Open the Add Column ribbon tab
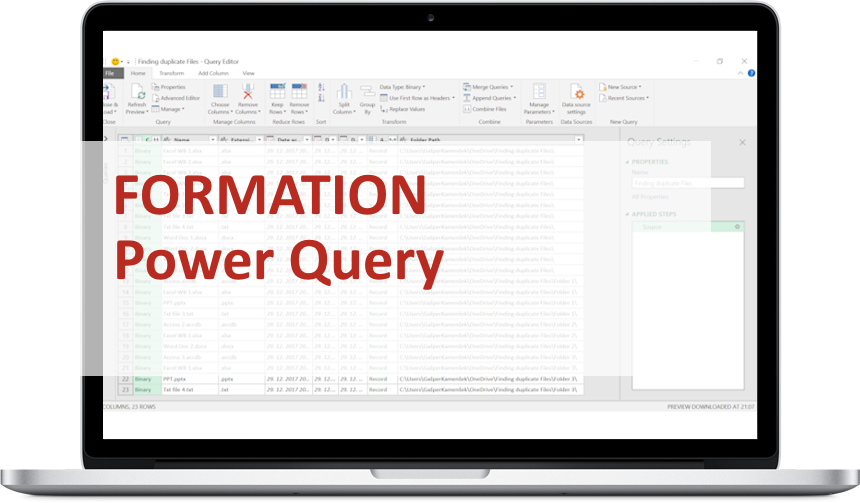The image size is (860, 503). pyautogui.click(x=213, y=73)
